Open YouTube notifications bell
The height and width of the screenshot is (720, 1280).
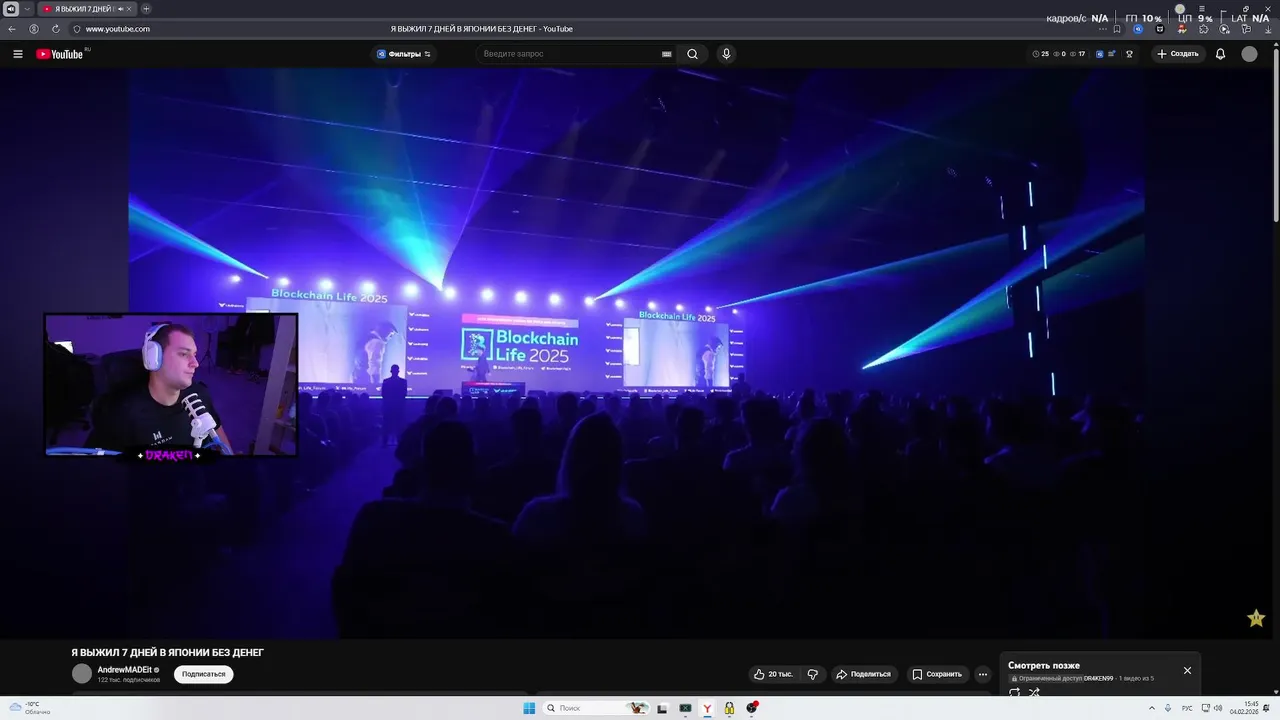point(1220,54)
